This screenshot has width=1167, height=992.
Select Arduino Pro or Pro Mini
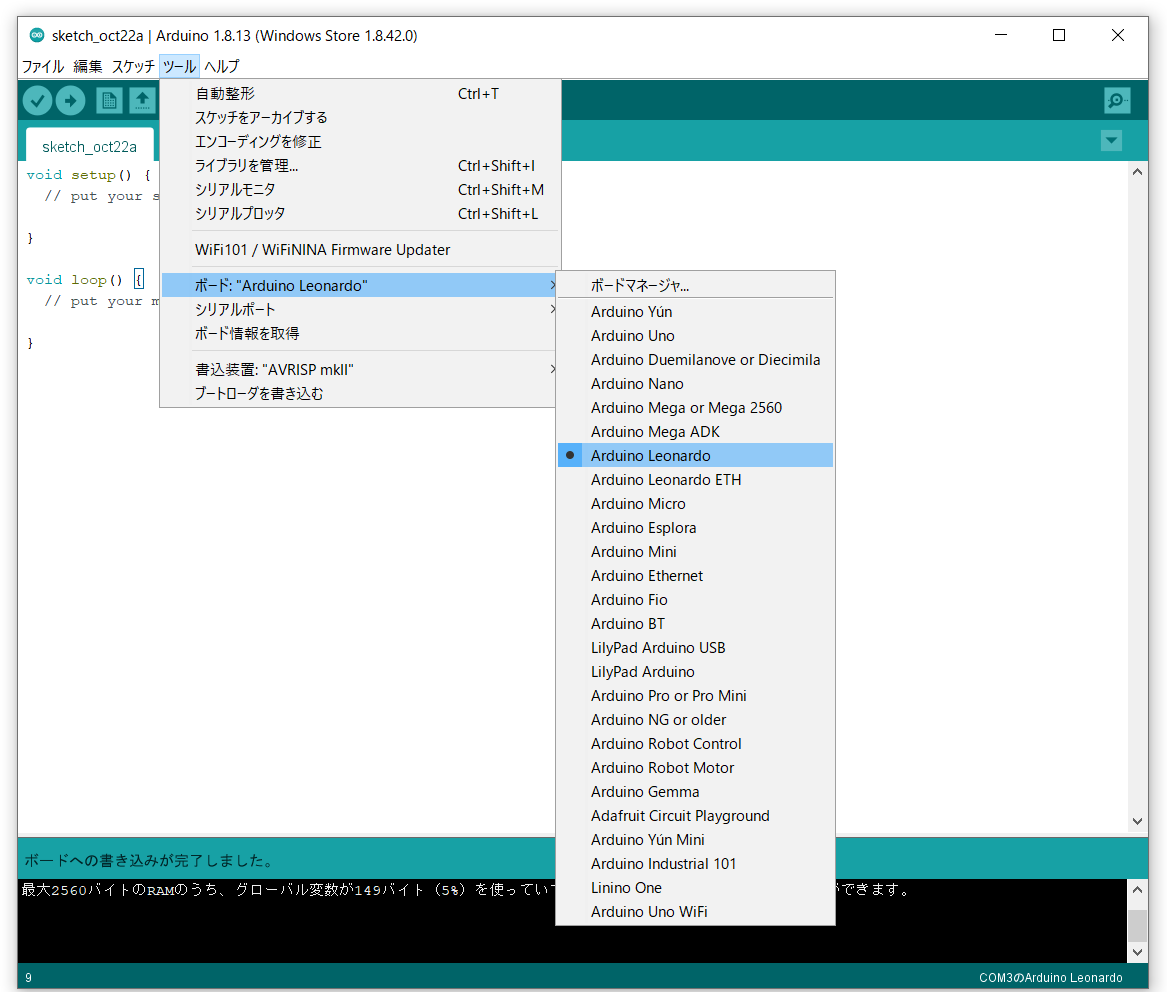pos(695,695)
